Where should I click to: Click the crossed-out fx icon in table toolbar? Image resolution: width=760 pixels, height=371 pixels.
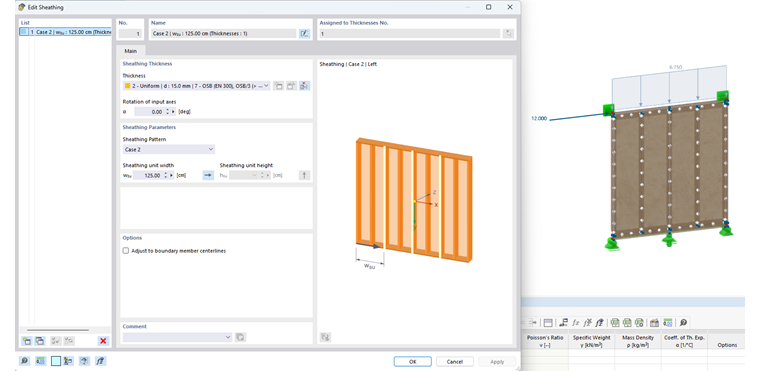click(x=587, y=323)
